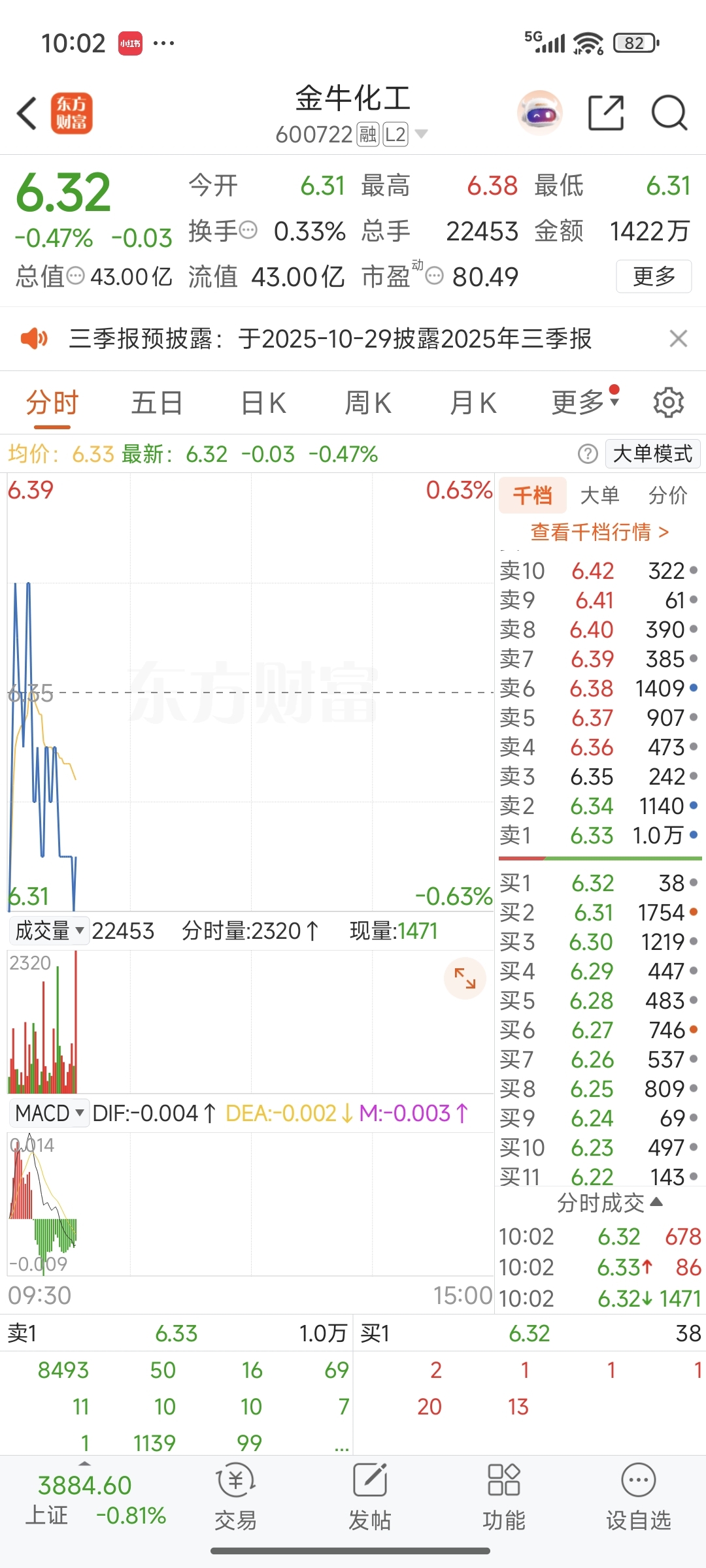Expand the stock code dropdown triangle
The width and height of the screenshot is (706, 1568).
[x=422, y=134]
